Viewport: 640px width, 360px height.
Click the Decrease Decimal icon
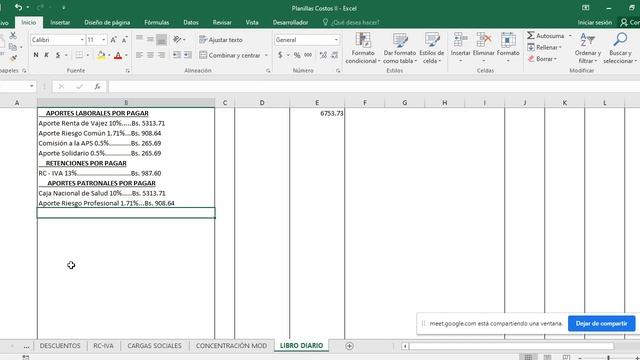(334, 55)
